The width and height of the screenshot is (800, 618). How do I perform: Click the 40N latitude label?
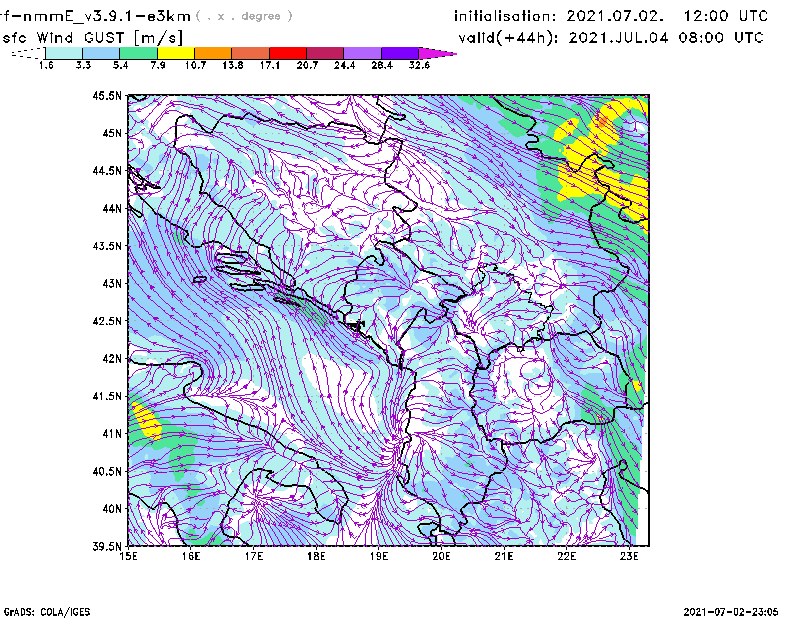(x=112, y=509)
